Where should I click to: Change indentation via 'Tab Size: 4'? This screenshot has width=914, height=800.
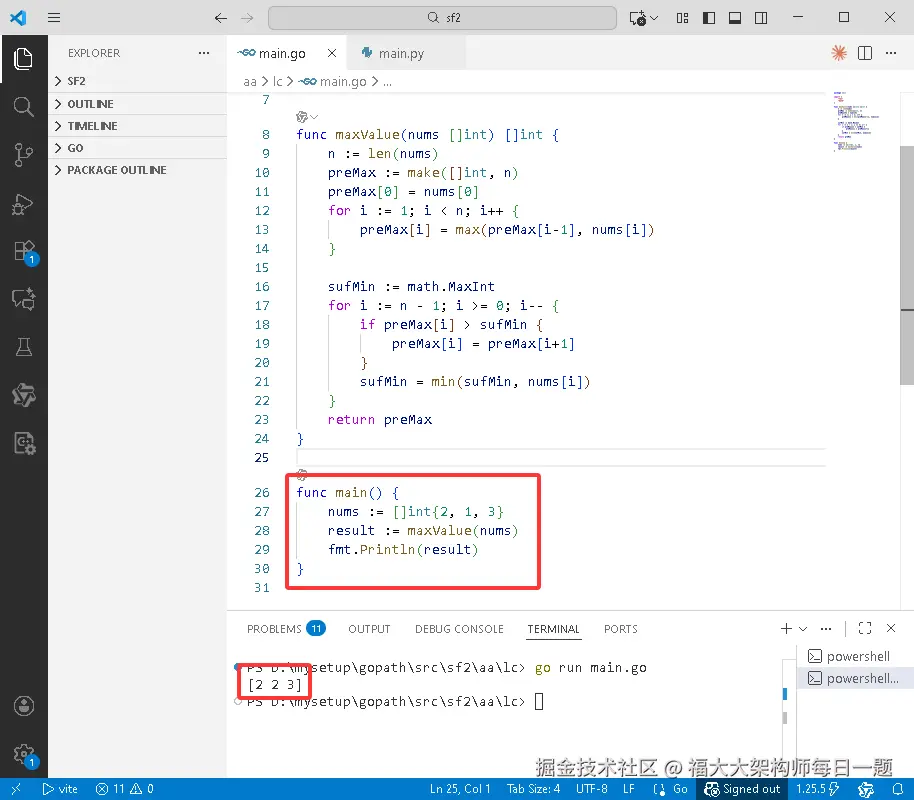coord(533,789)
